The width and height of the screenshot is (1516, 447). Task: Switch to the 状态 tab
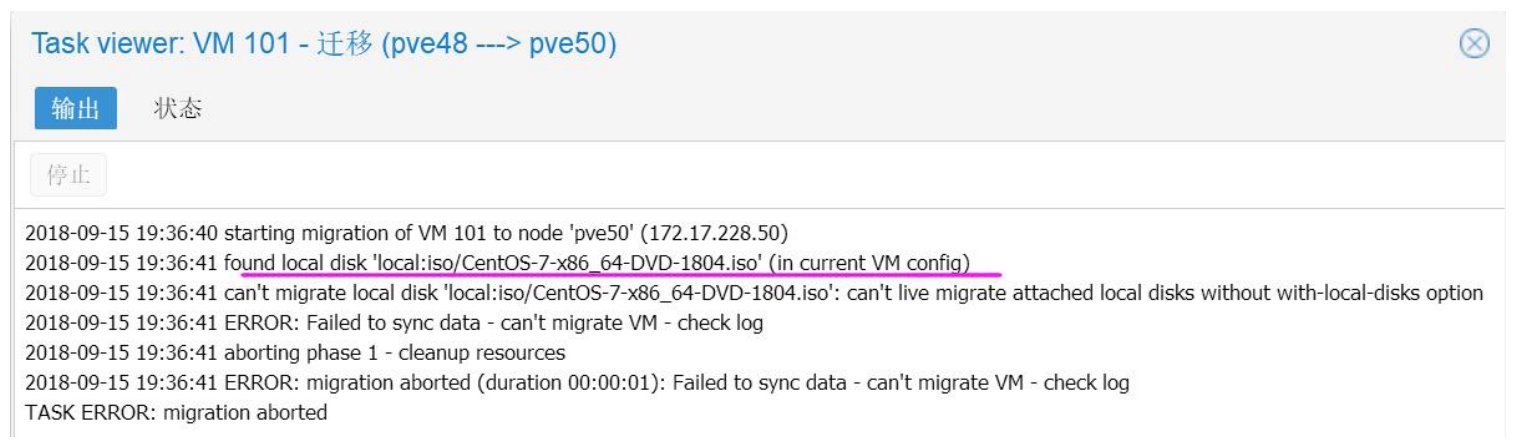(178, 109)
